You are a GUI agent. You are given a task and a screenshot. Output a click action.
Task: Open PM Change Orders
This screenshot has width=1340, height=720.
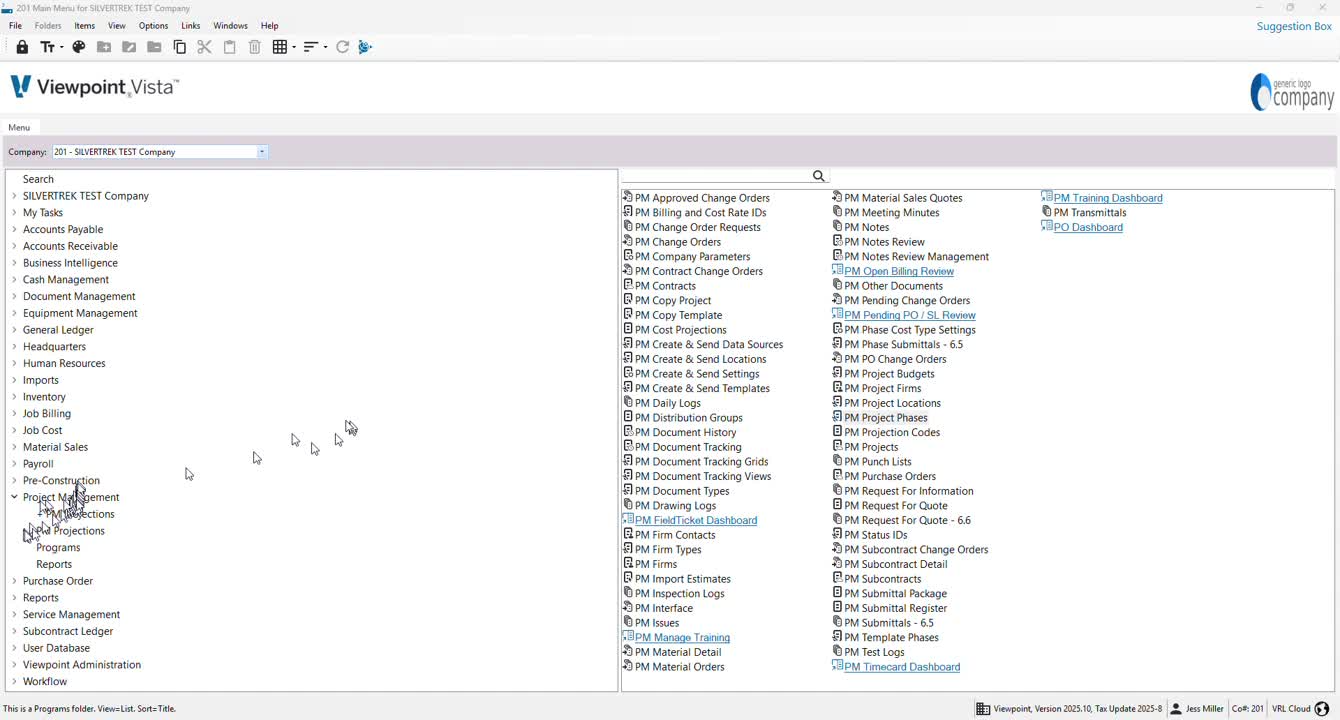click(678, 241)
